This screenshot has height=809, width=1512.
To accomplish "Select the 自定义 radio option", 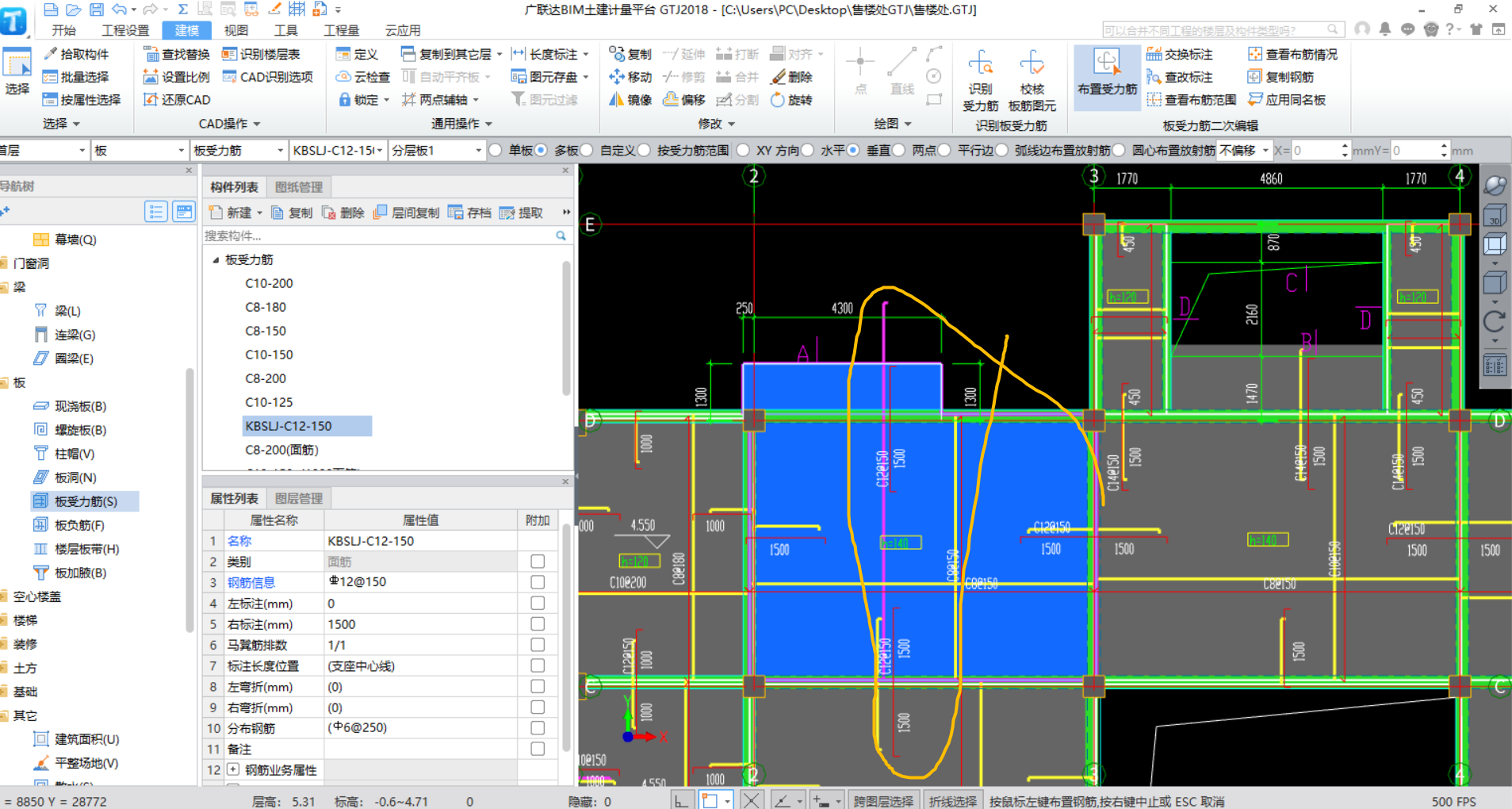I will click(587, 150).
